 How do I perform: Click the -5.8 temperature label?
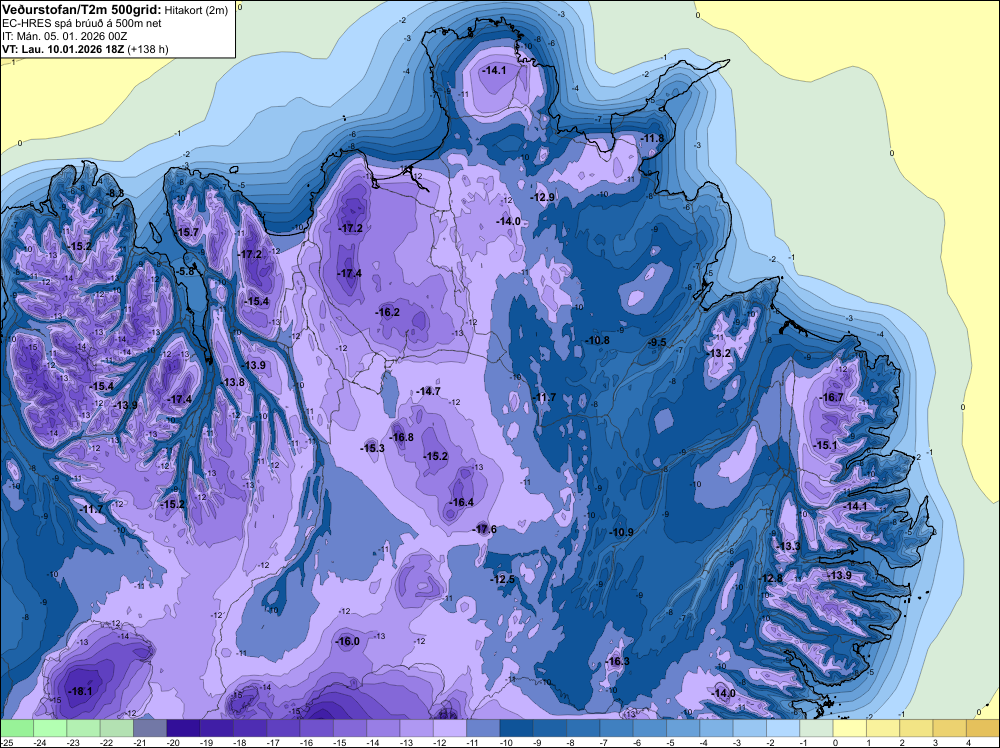[x=185, y=271]
